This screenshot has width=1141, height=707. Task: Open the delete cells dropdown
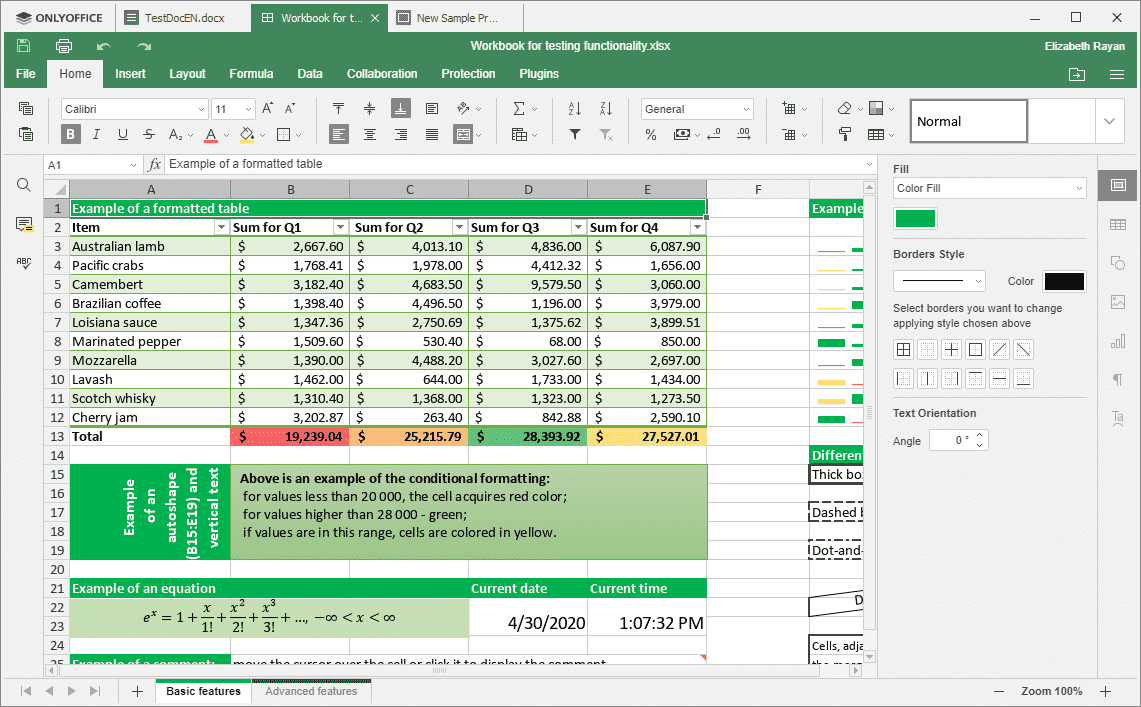794,135
